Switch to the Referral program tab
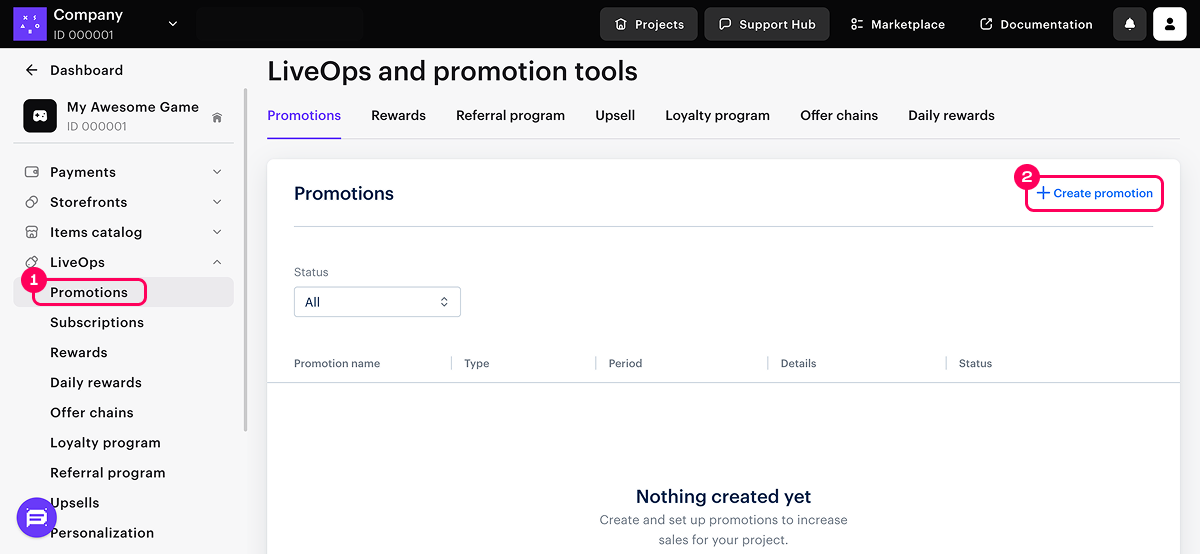The height and width of the screenshot is (554, 1200). click(x=510, y=115)
